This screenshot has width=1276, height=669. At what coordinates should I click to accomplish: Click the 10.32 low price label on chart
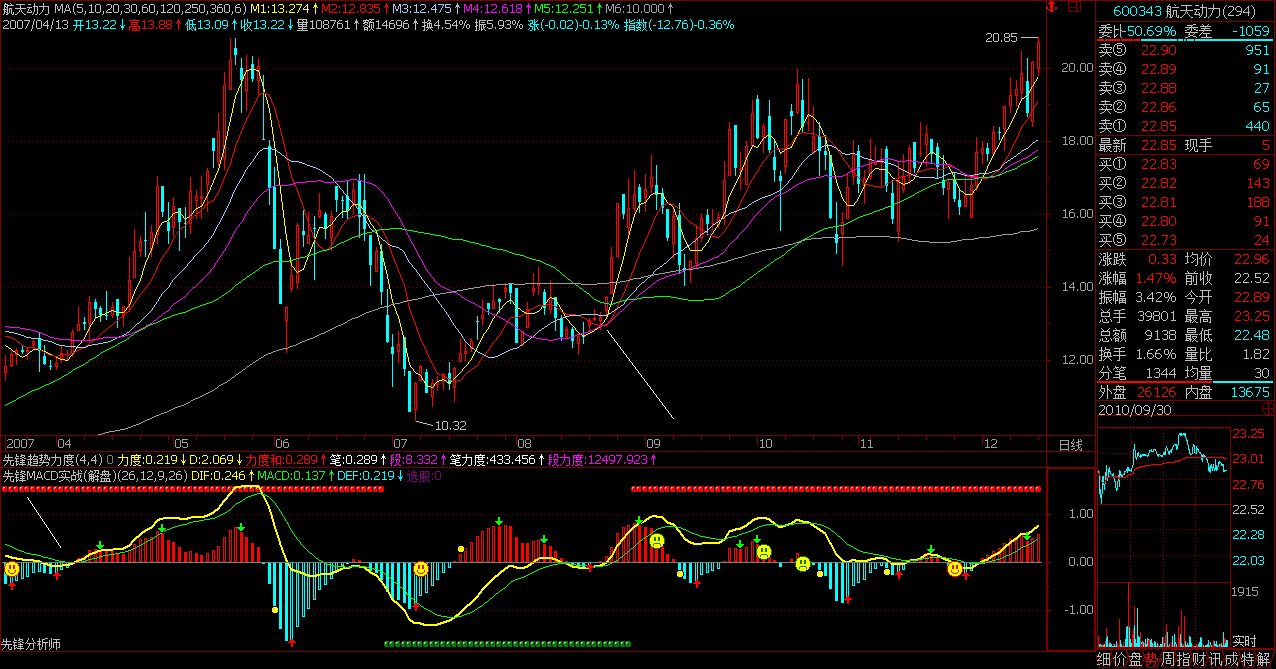[x=451, y=425]
